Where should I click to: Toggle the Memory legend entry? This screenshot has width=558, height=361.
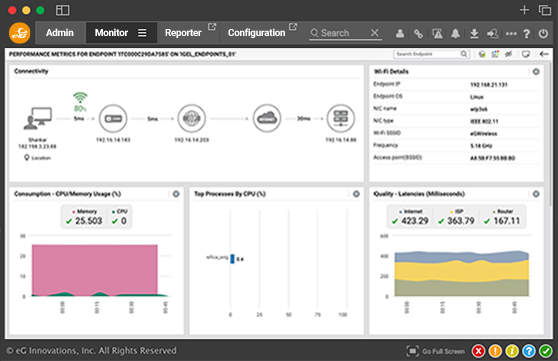coord(85,211)
